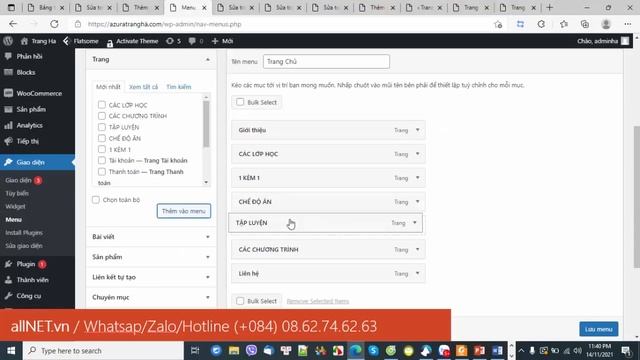Open the Install Plugins submenu item
The width and height of the screenshot is (640, 360).
tap(24, 232)
